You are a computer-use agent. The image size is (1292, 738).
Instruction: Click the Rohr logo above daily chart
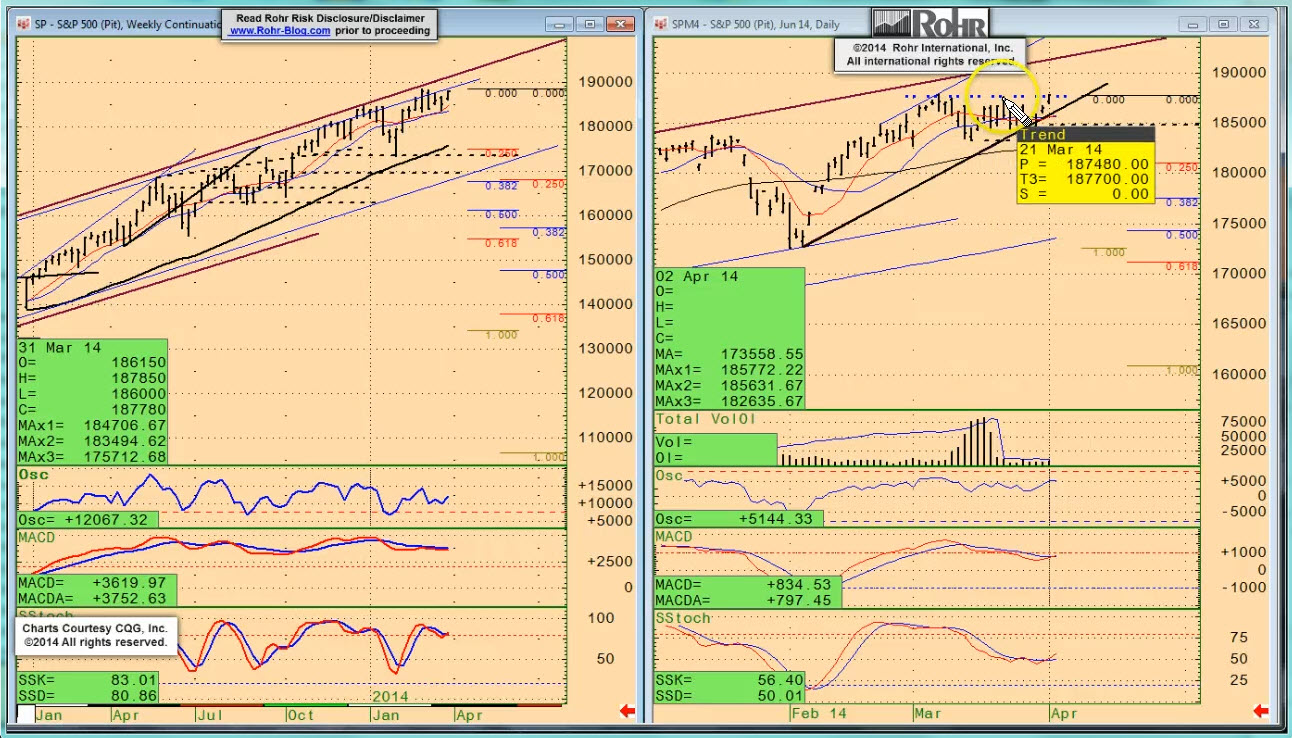(x=930, y=24)
